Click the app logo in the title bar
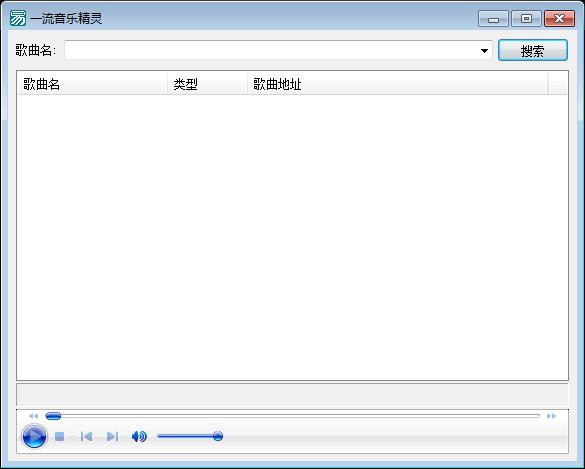 [18, 18]
